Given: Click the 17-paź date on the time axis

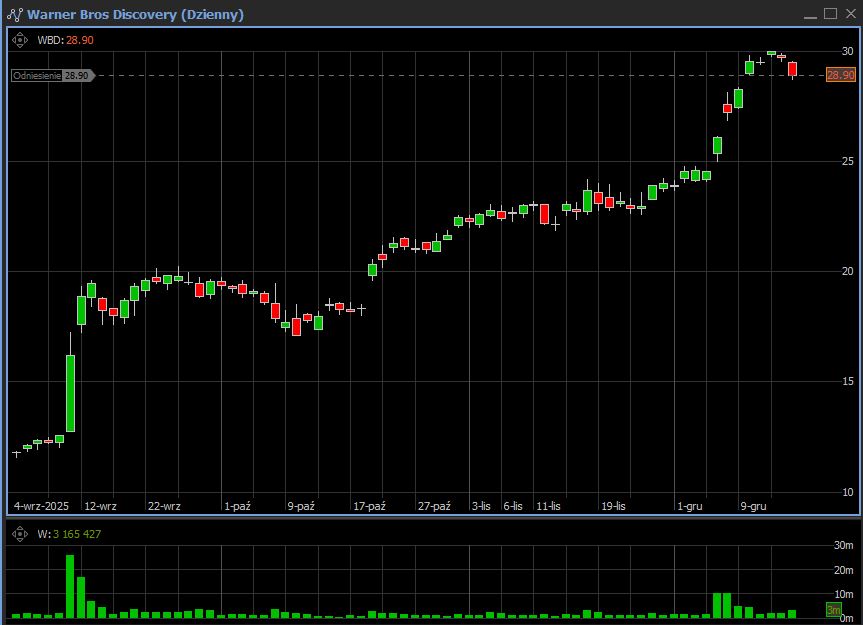Looking at the screenshot, I should pyautogui.click(x=369, y=506).
